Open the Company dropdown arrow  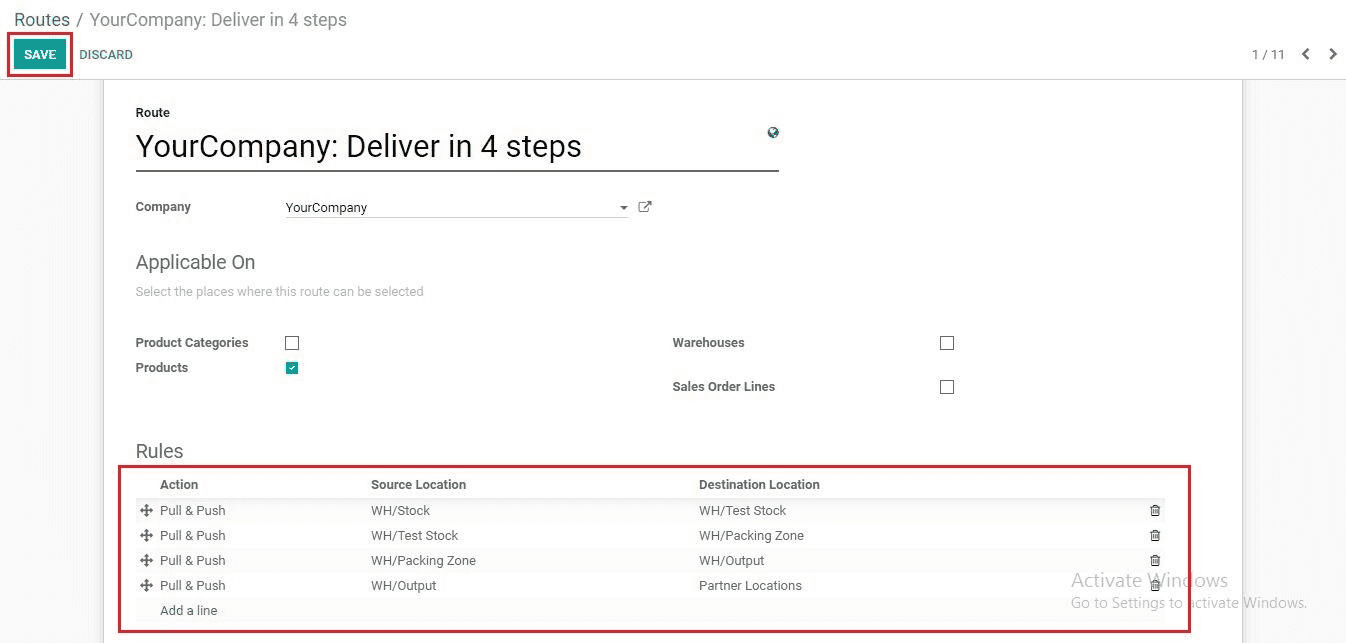coord(623,208)
